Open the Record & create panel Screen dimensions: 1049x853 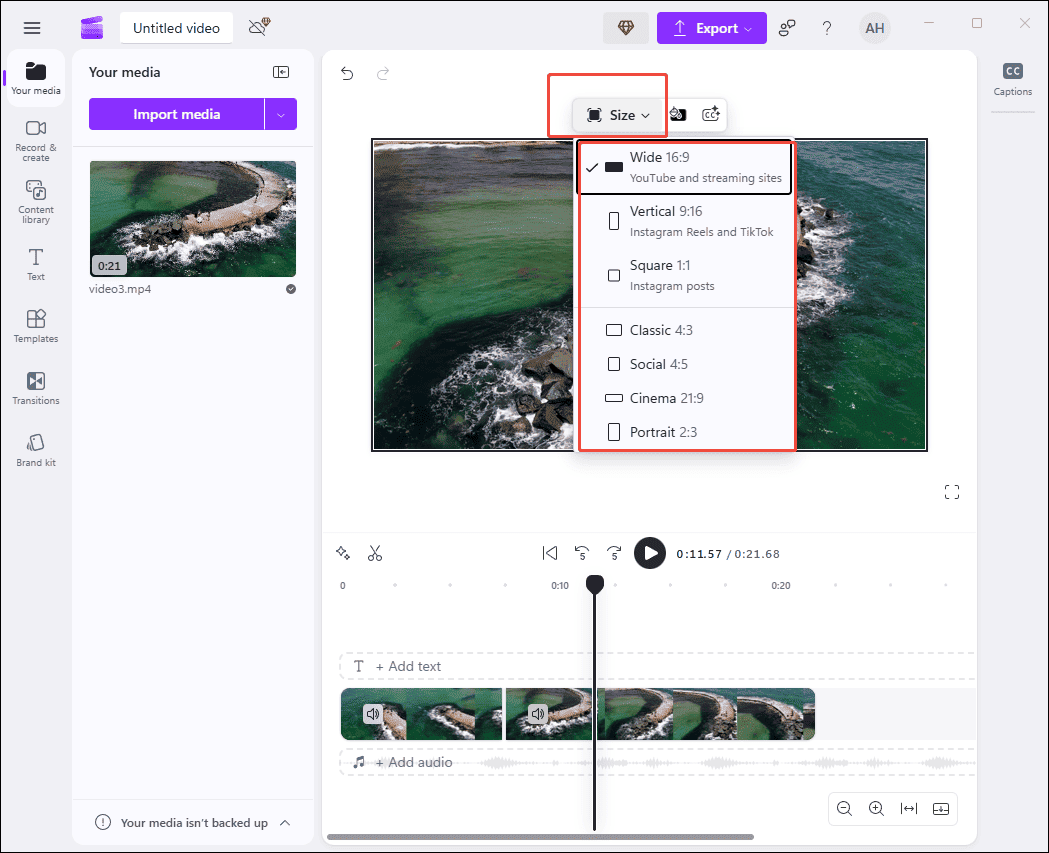(36, 137)
